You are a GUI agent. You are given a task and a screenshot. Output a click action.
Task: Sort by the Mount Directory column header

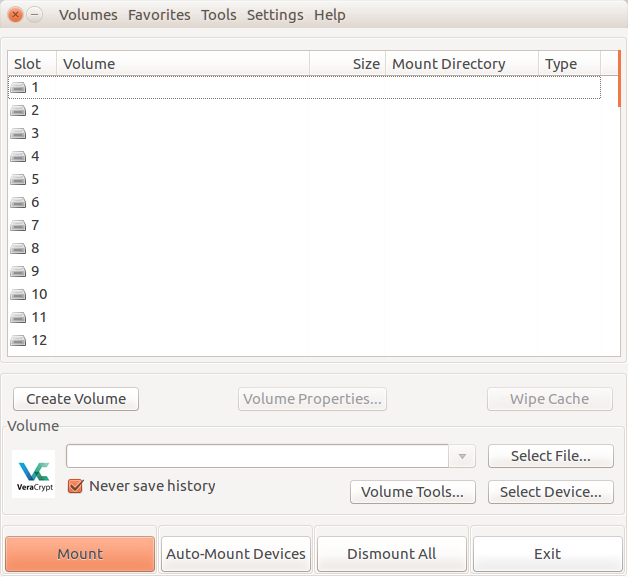[x=461, y=64]
